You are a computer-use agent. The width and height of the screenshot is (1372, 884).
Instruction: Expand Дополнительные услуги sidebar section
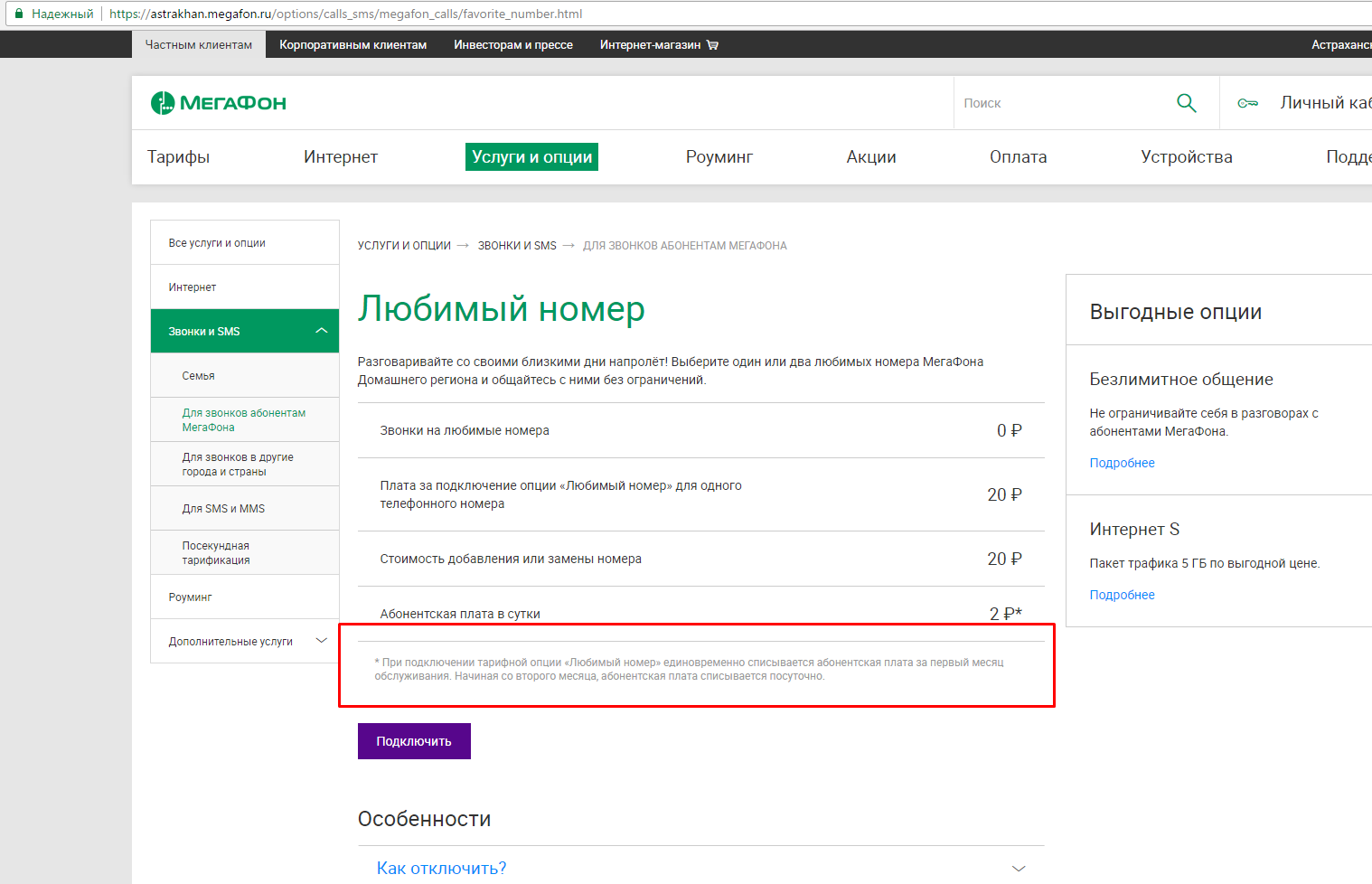click(x=321, y=641)
